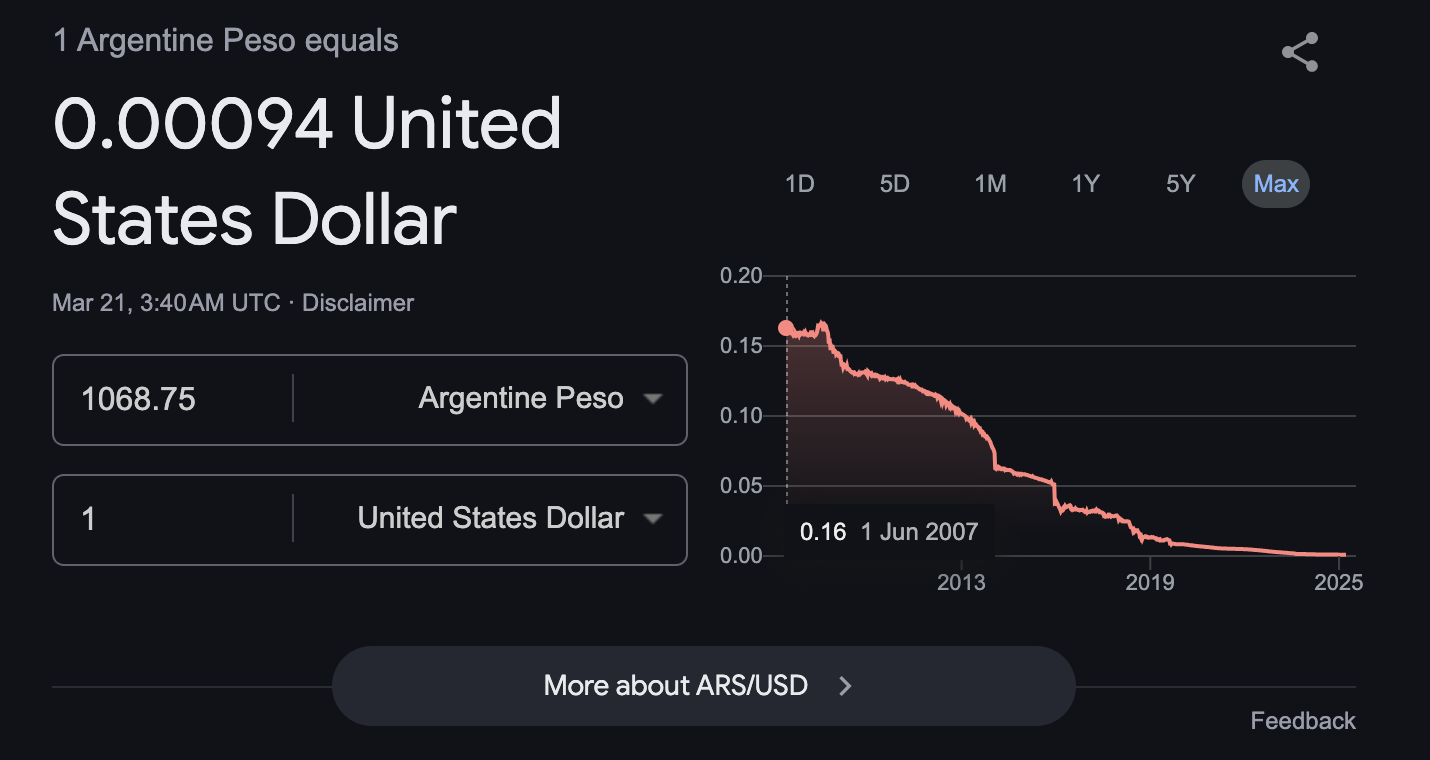
Task: Open the Disclaimer link
Action: coord(358,303)
